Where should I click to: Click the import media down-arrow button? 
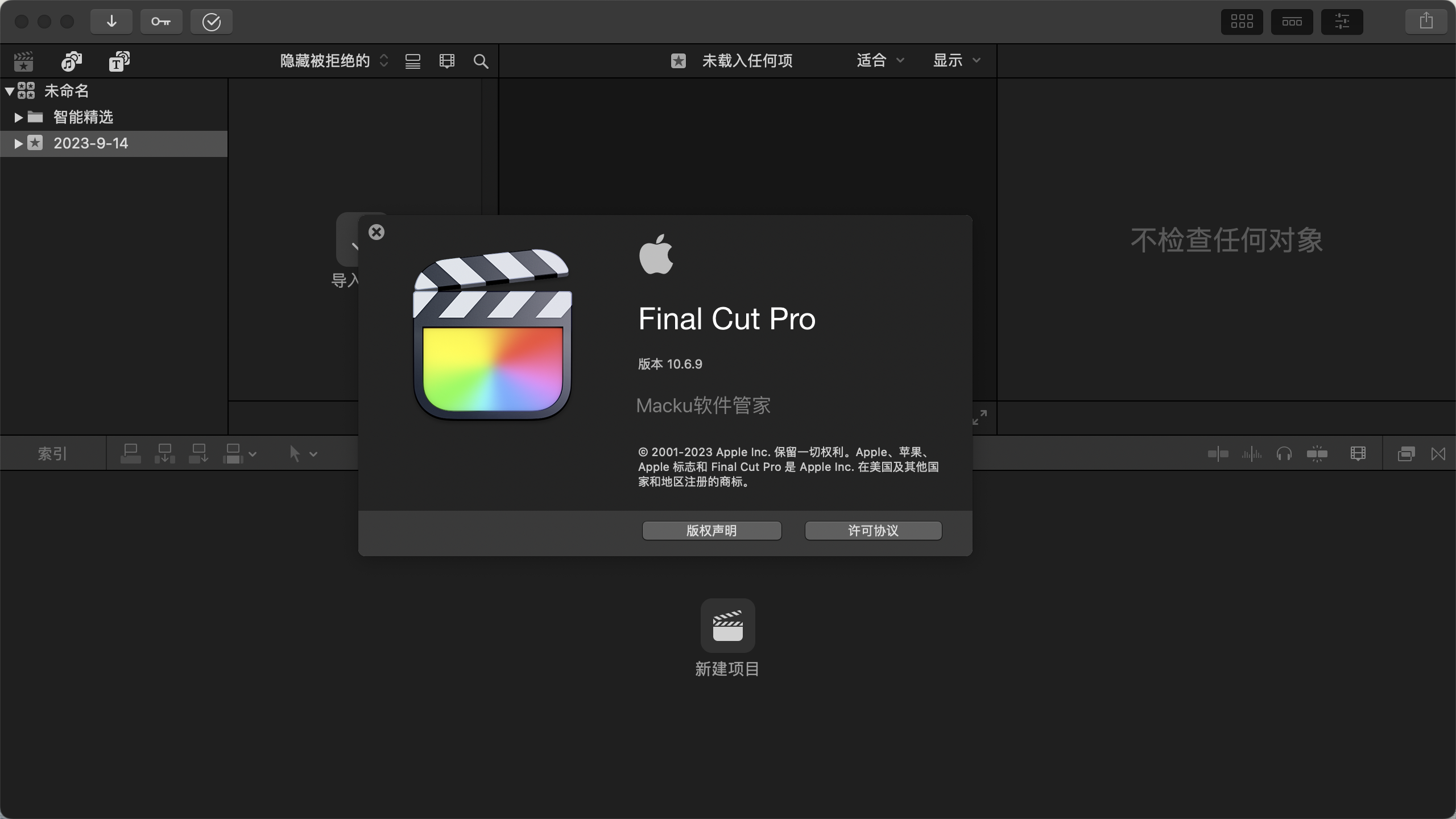point(111,22)
